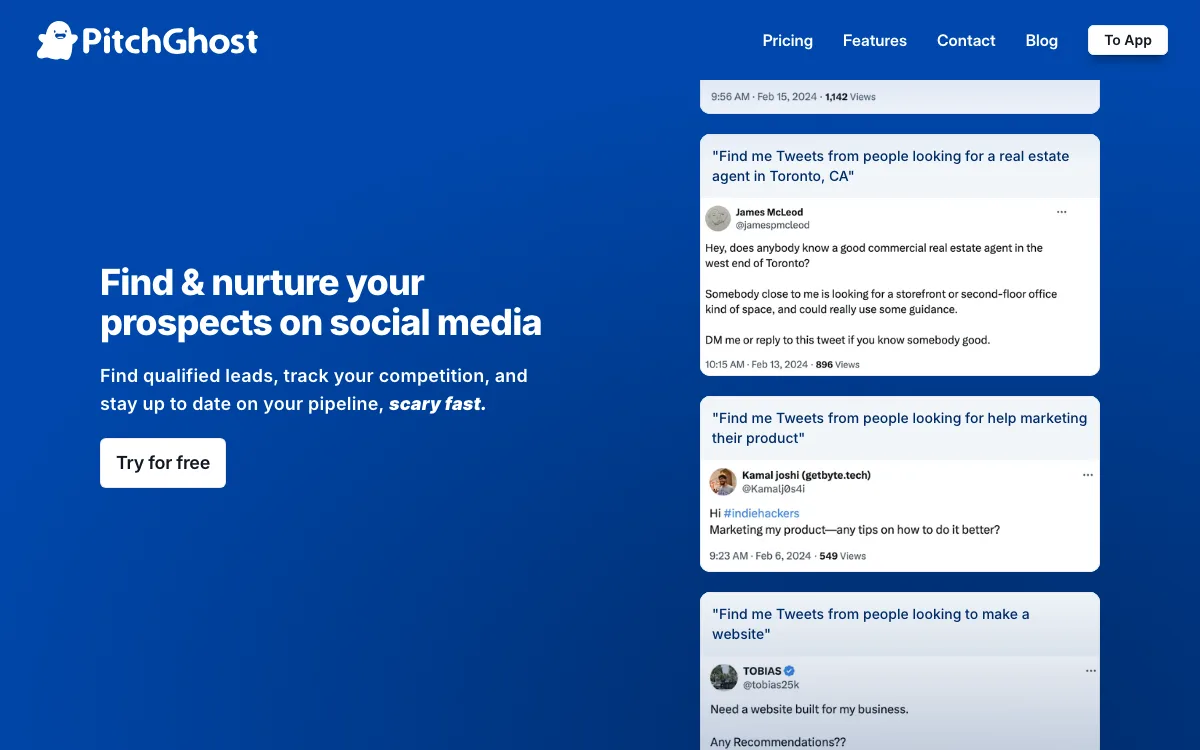Click 'Any Recommendations??' tweet text
The height and width of the screenshot is (750, 1200).
[779, 742]
